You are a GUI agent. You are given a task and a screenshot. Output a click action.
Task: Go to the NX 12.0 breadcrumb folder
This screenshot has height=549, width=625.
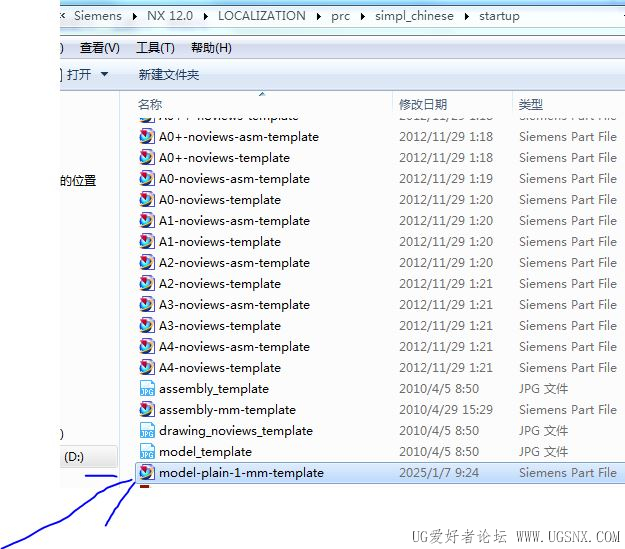click(x=170, y=16)
